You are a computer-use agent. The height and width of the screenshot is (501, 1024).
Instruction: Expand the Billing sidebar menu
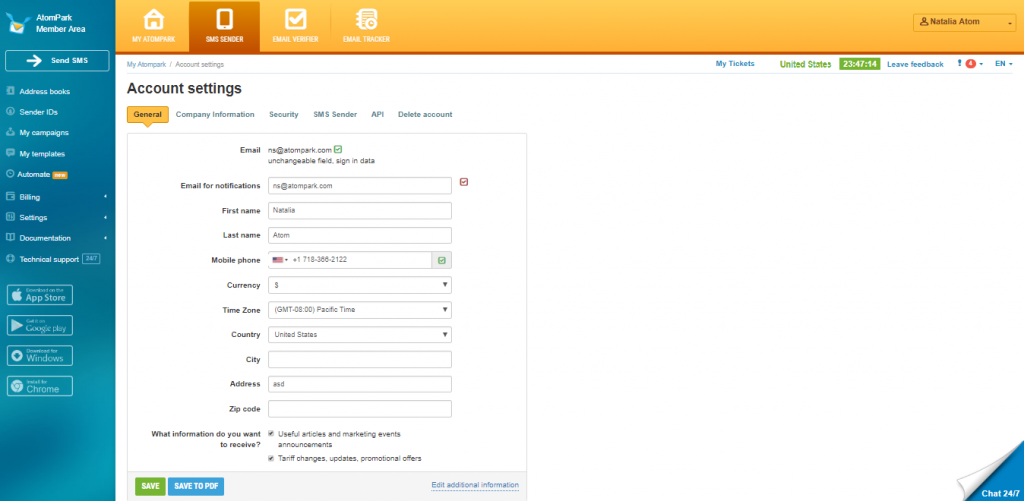click(x=55, y=197)
